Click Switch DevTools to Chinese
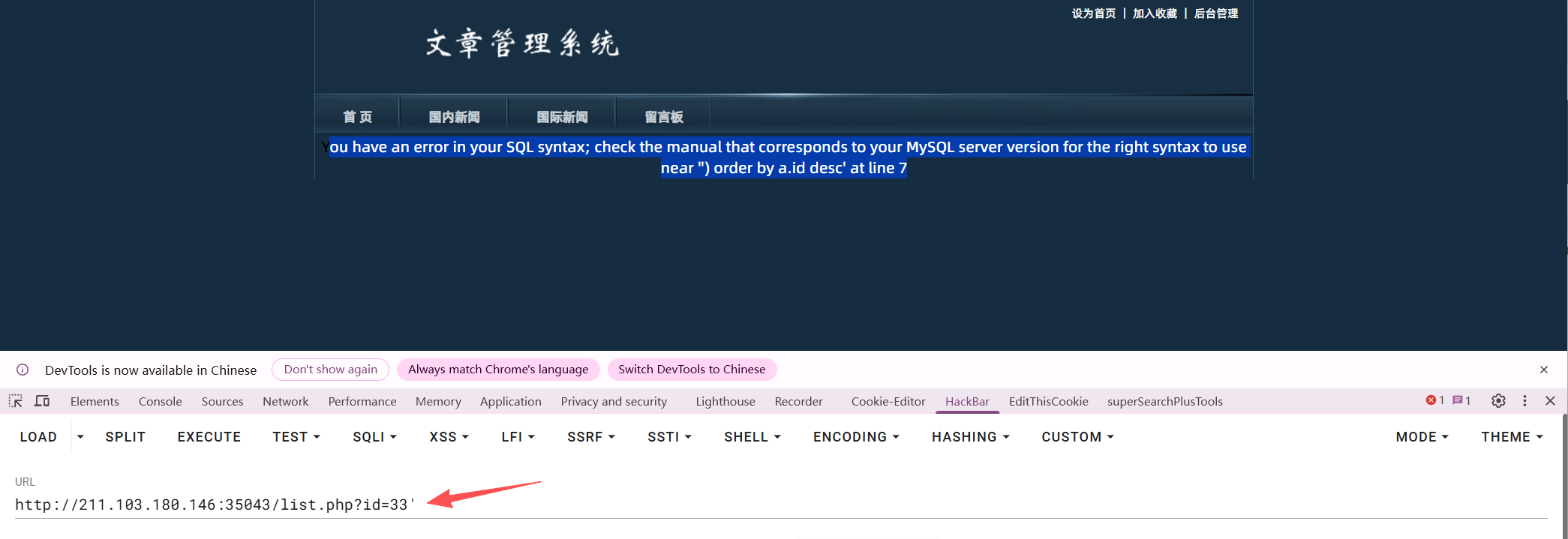The image size is (1568, 539). click(692, 370)
